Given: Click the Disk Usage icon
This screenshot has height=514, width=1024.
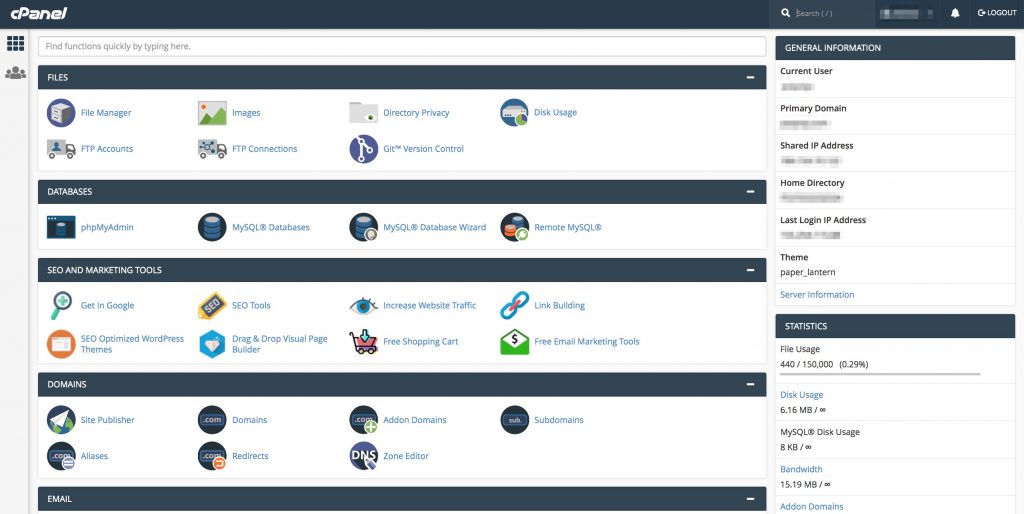Looking at the screenshot, I should tap(514, 113).
